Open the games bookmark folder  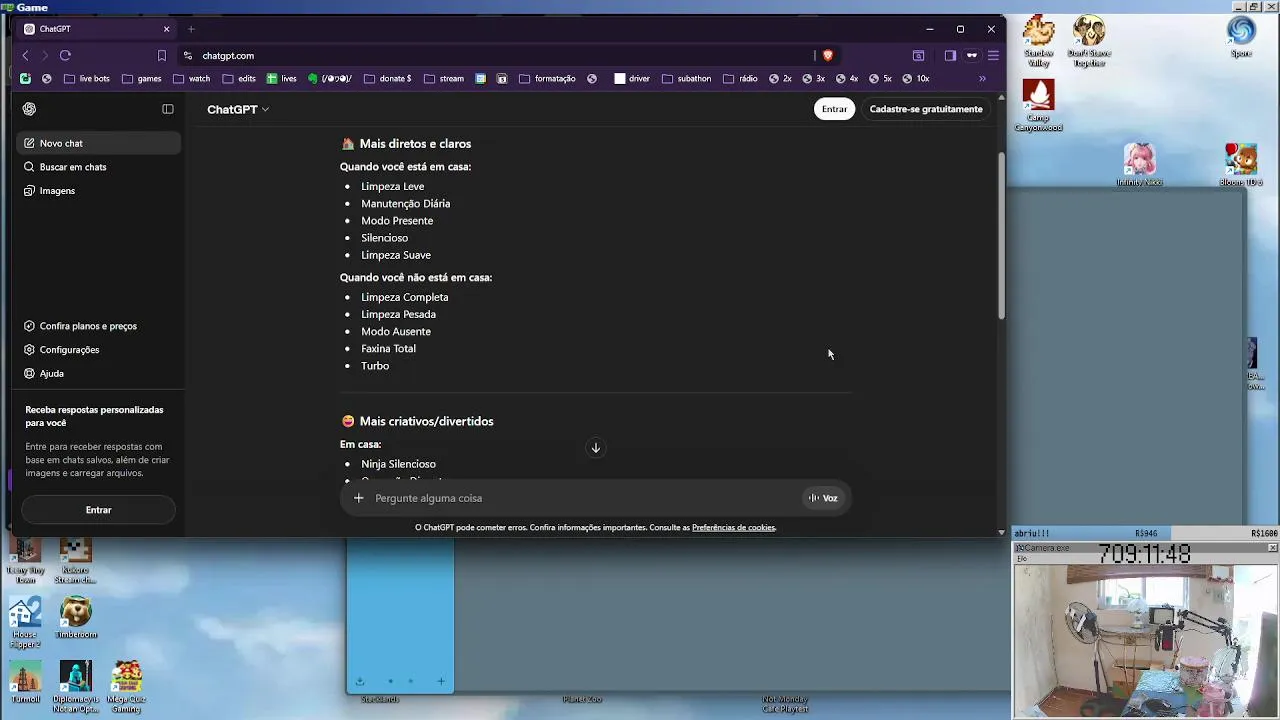[141, 79]
